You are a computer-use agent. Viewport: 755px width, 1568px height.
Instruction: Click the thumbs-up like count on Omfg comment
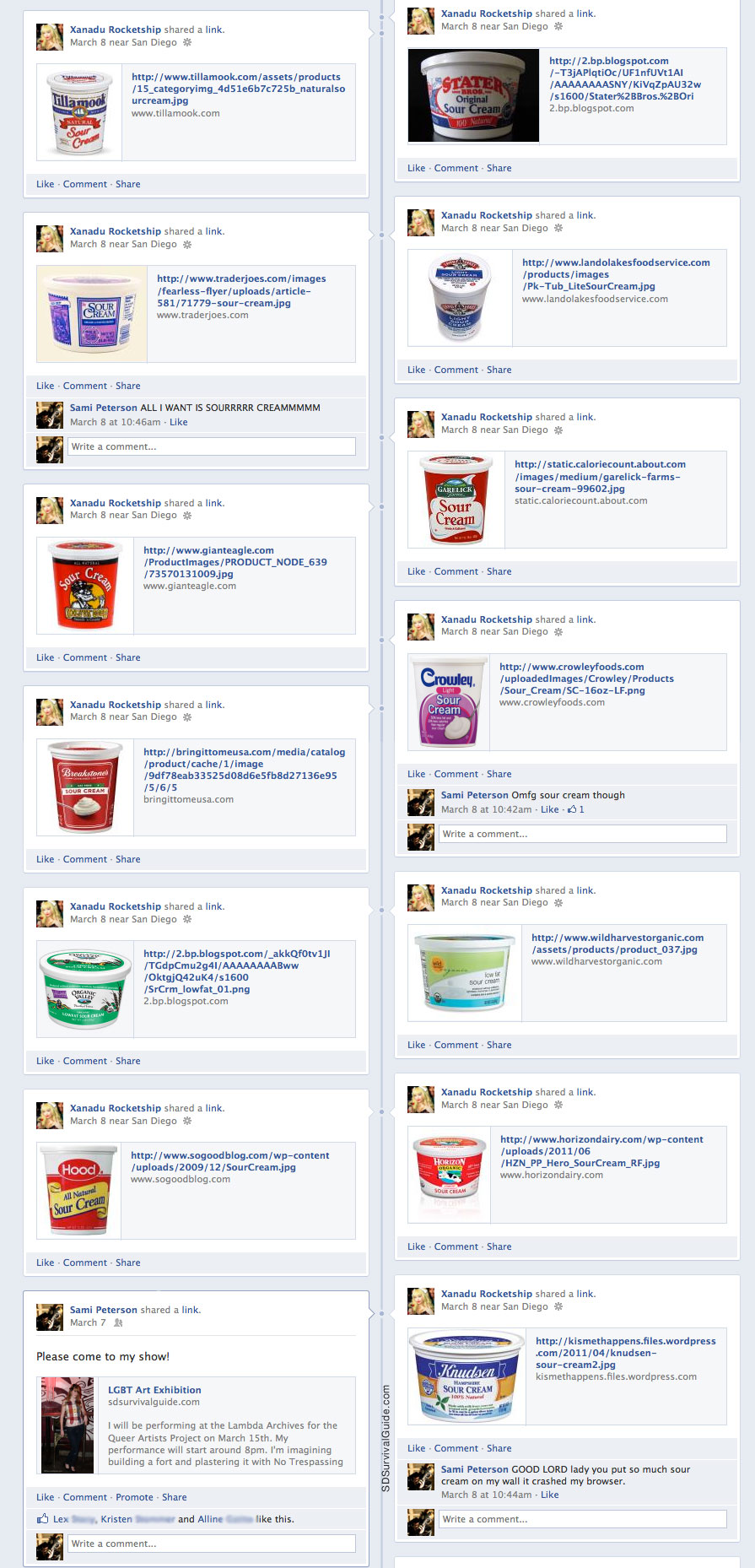coord(576,809)
